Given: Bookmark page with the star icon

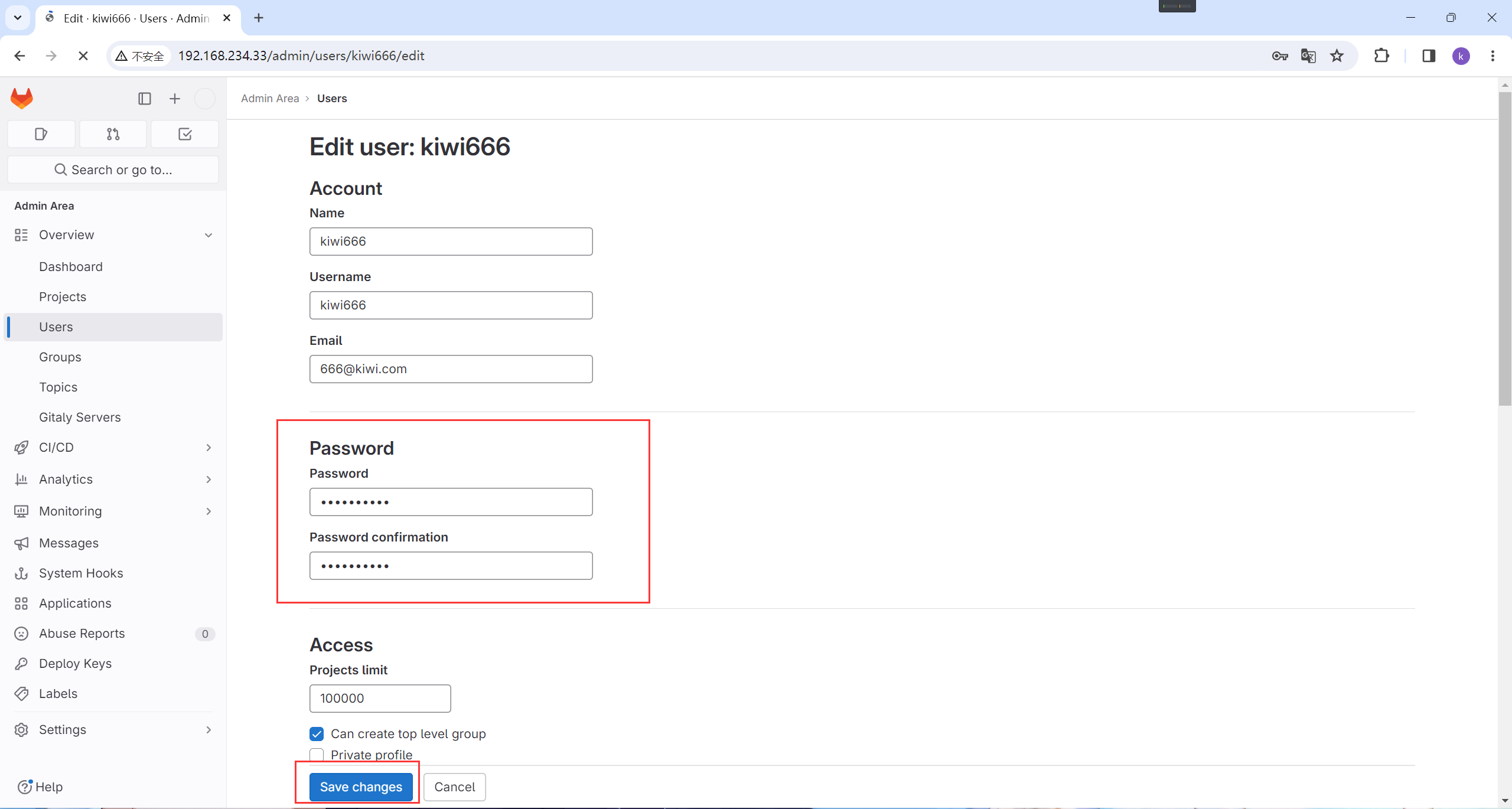Looking at the screenshot, I should tap(1337, 56).
